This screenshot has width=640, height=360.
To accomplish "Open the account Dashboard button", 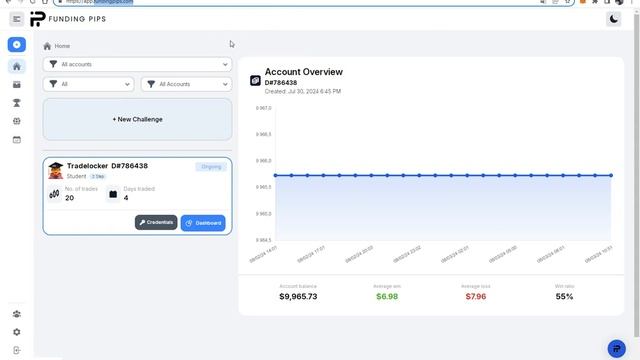I will point(203,223).
